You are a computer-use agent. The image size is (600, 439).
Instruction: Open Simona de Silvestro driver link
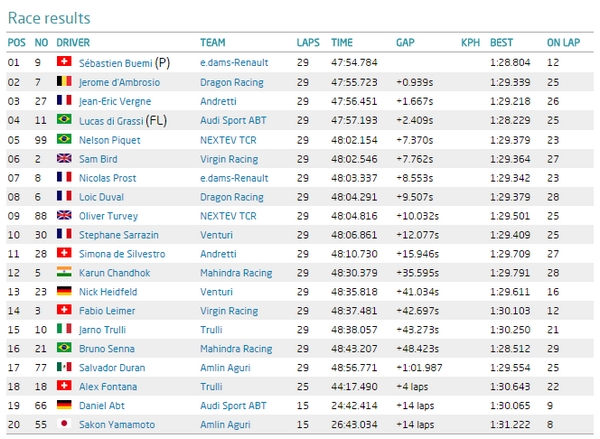tap(122, 254)
